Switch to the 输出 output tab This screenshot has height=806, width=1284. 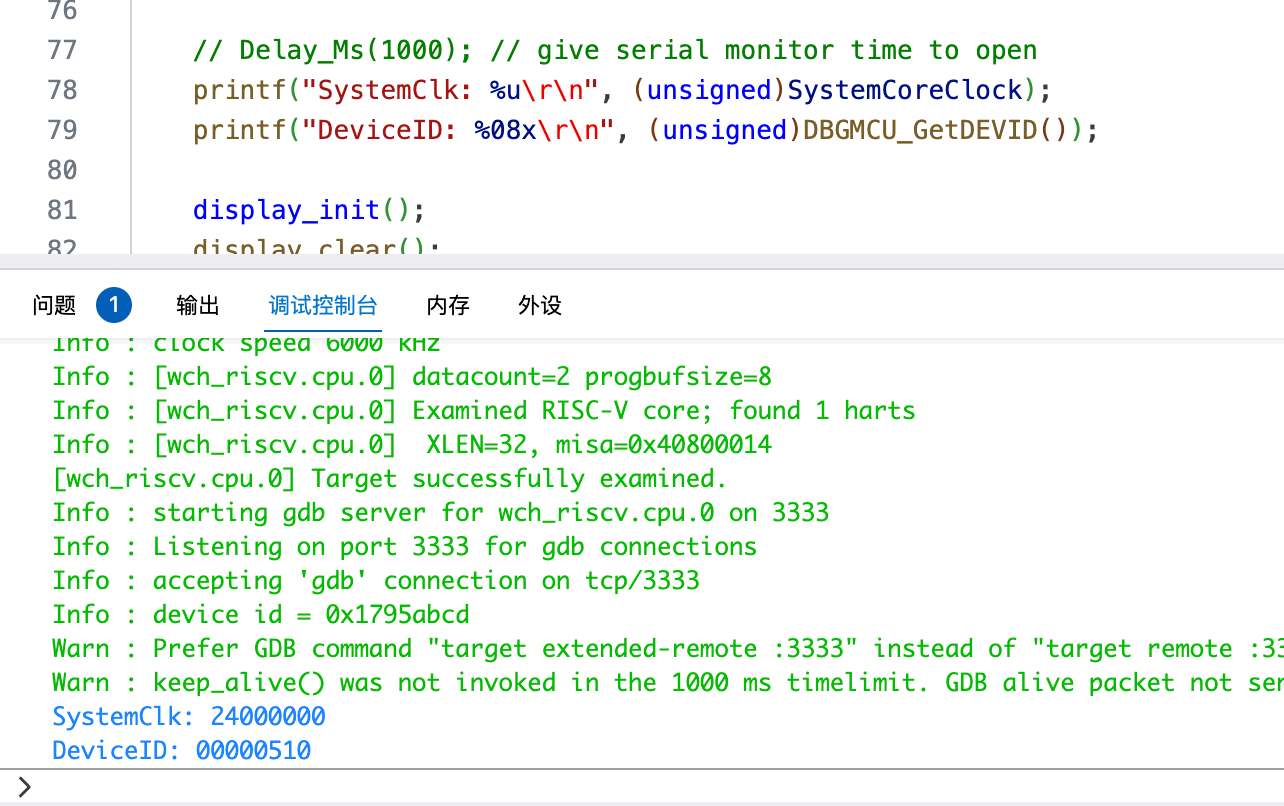pos(198,305)
